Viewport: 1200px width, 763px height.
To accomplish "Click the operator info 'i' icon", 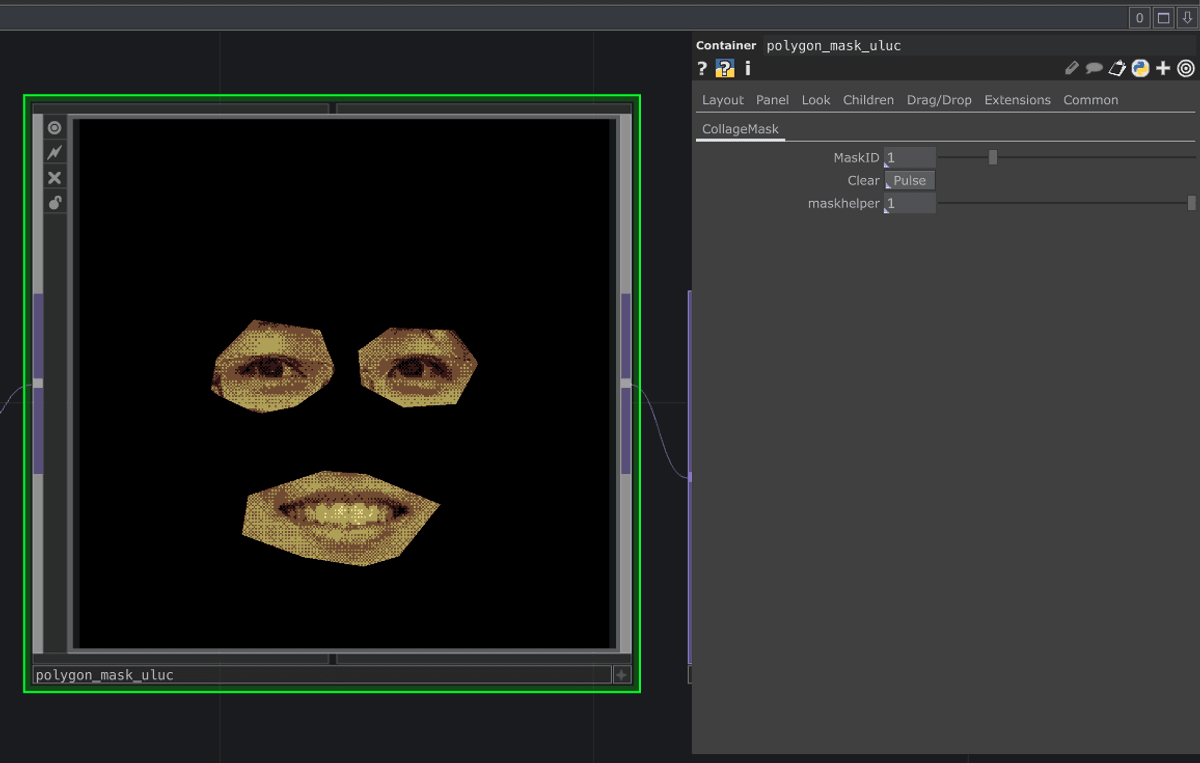I will (747, 69).
